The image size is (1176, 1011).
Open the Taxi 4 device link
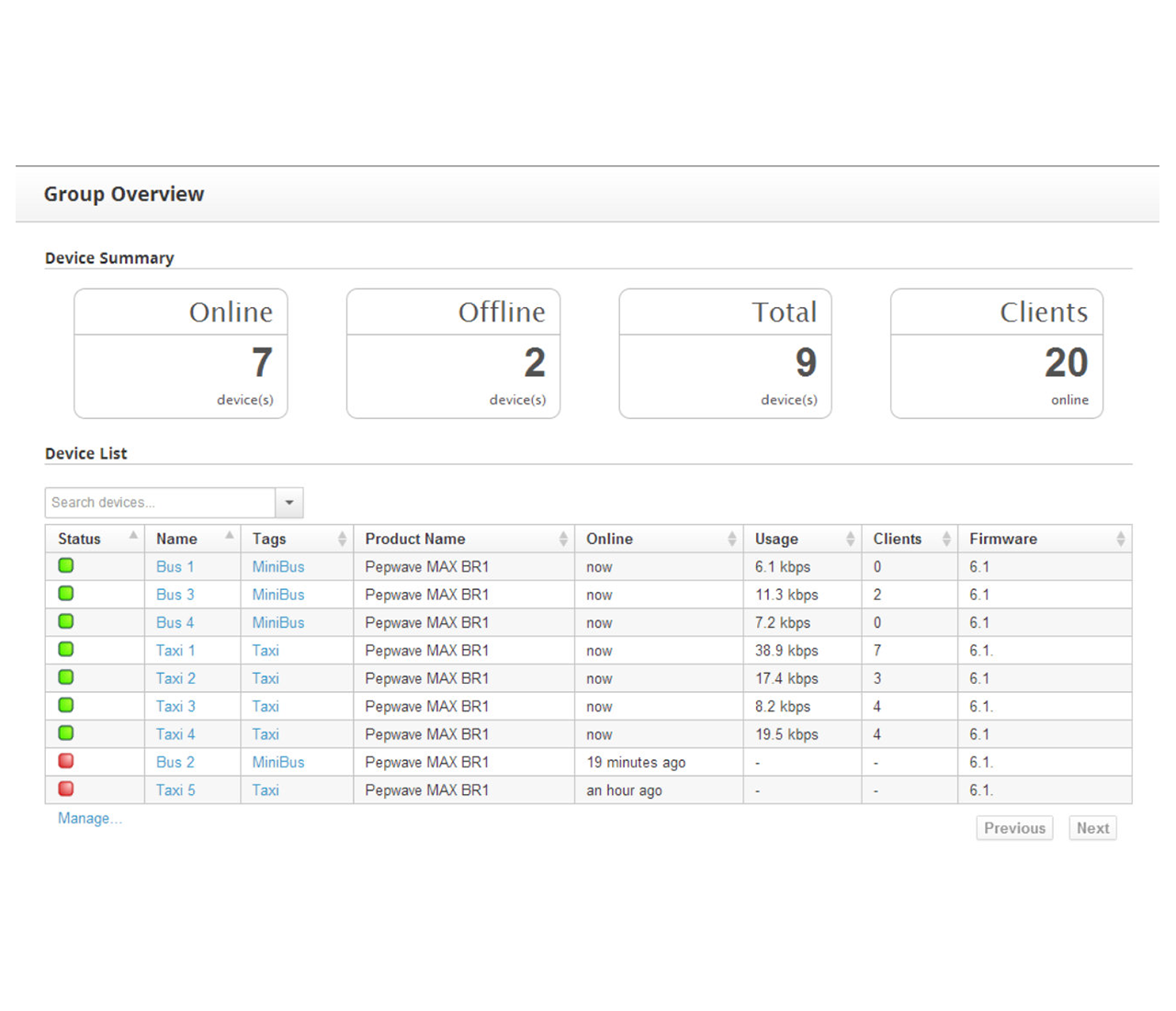175,734
